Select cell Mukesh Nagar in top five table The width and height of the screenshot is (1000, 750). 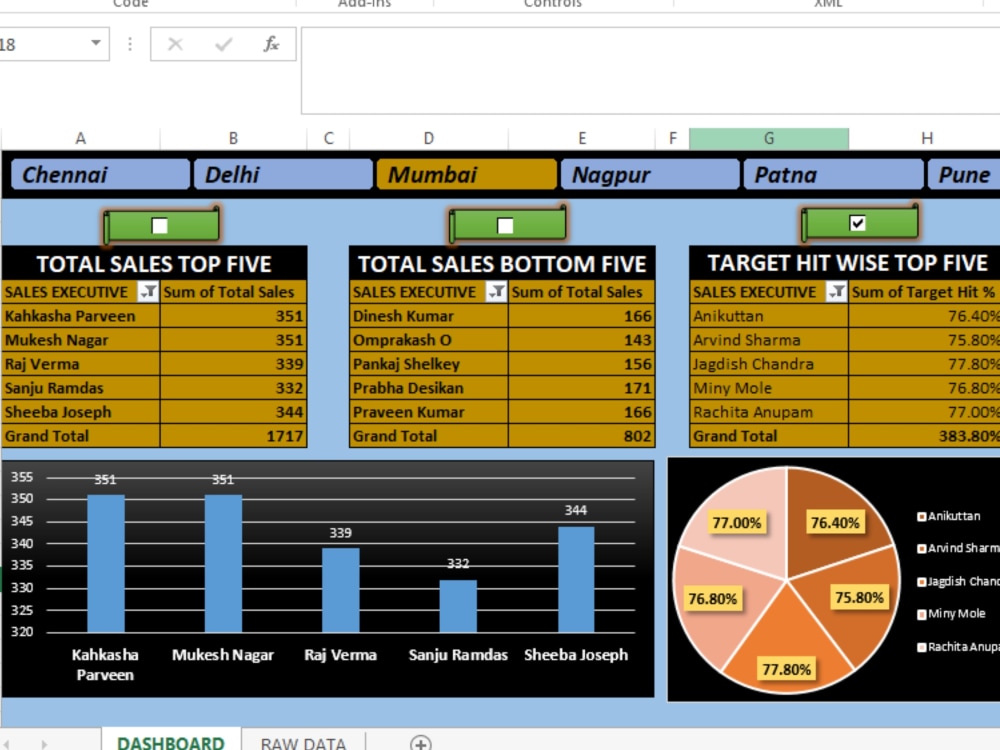coord(80,341)
